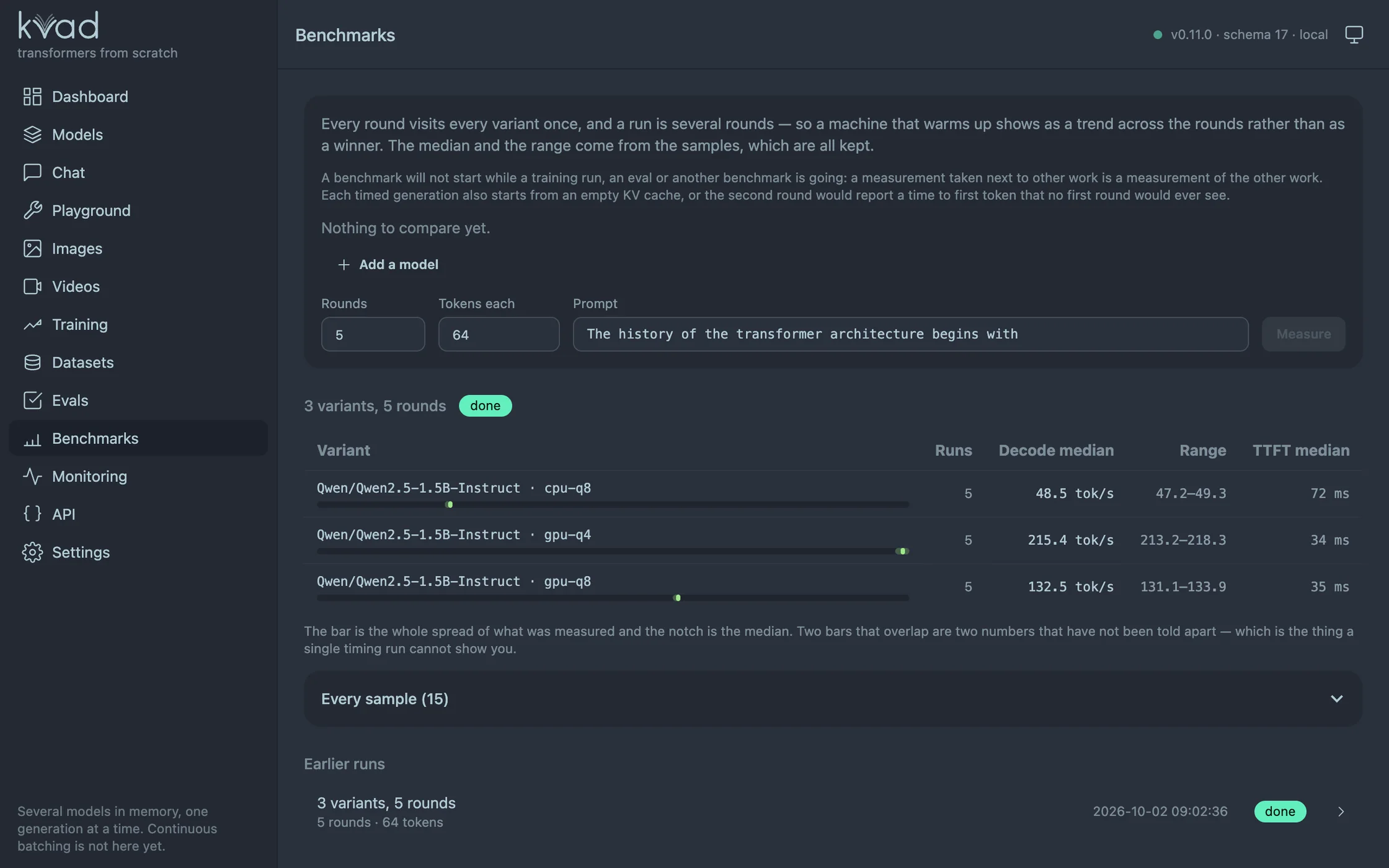Click the plus icon beside Add a model
The height and width of the screenshot is (868, 1389).
pos(344,265)
